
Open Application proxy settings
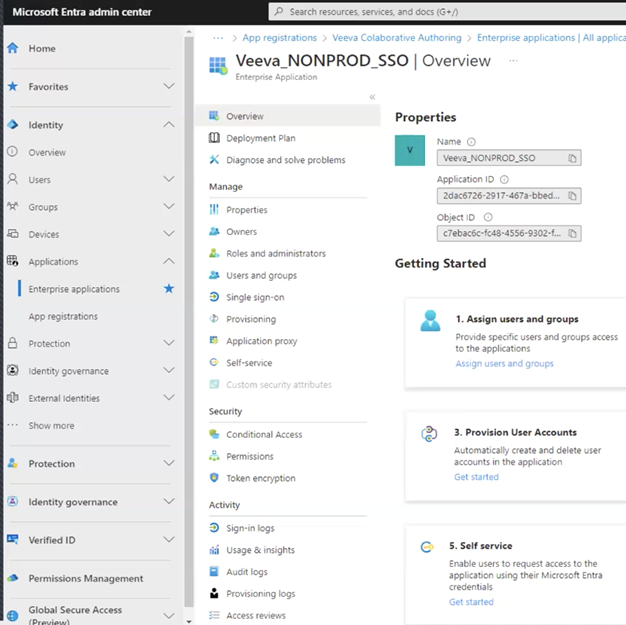coord(262,341)
